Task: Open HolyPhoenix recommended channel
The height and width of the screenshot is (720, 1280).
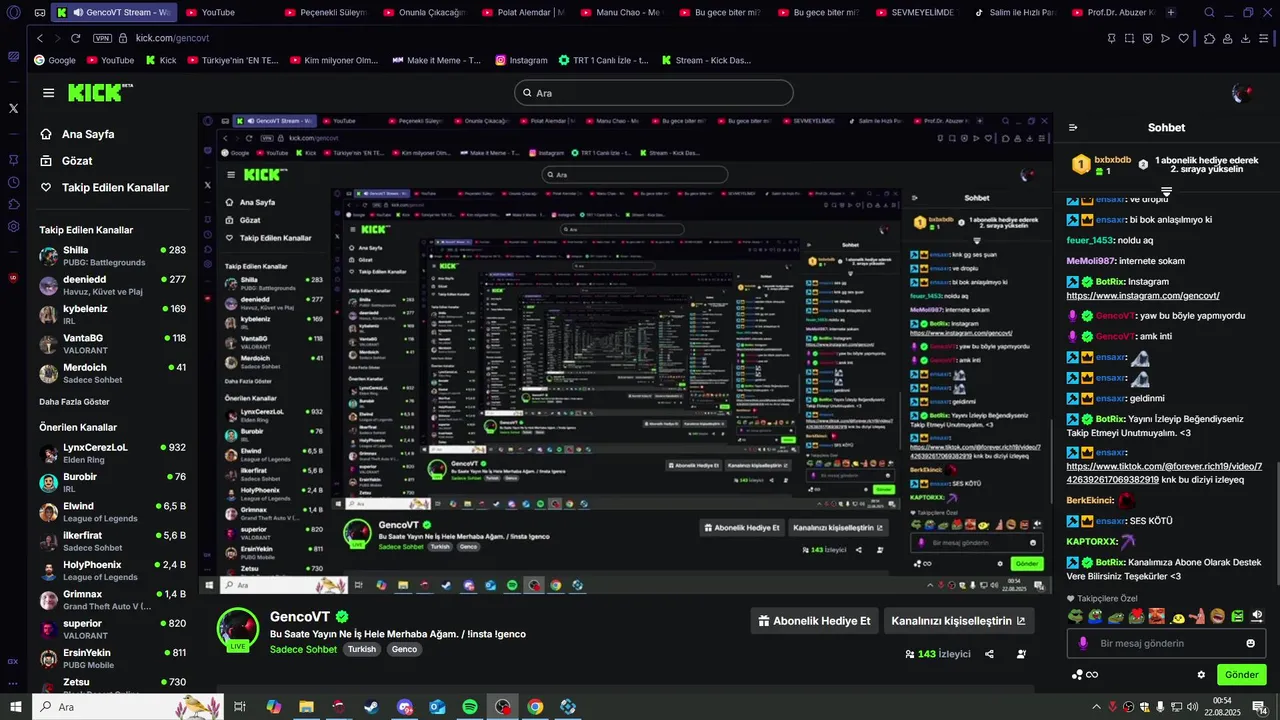Action: click(x=112, y=570)
